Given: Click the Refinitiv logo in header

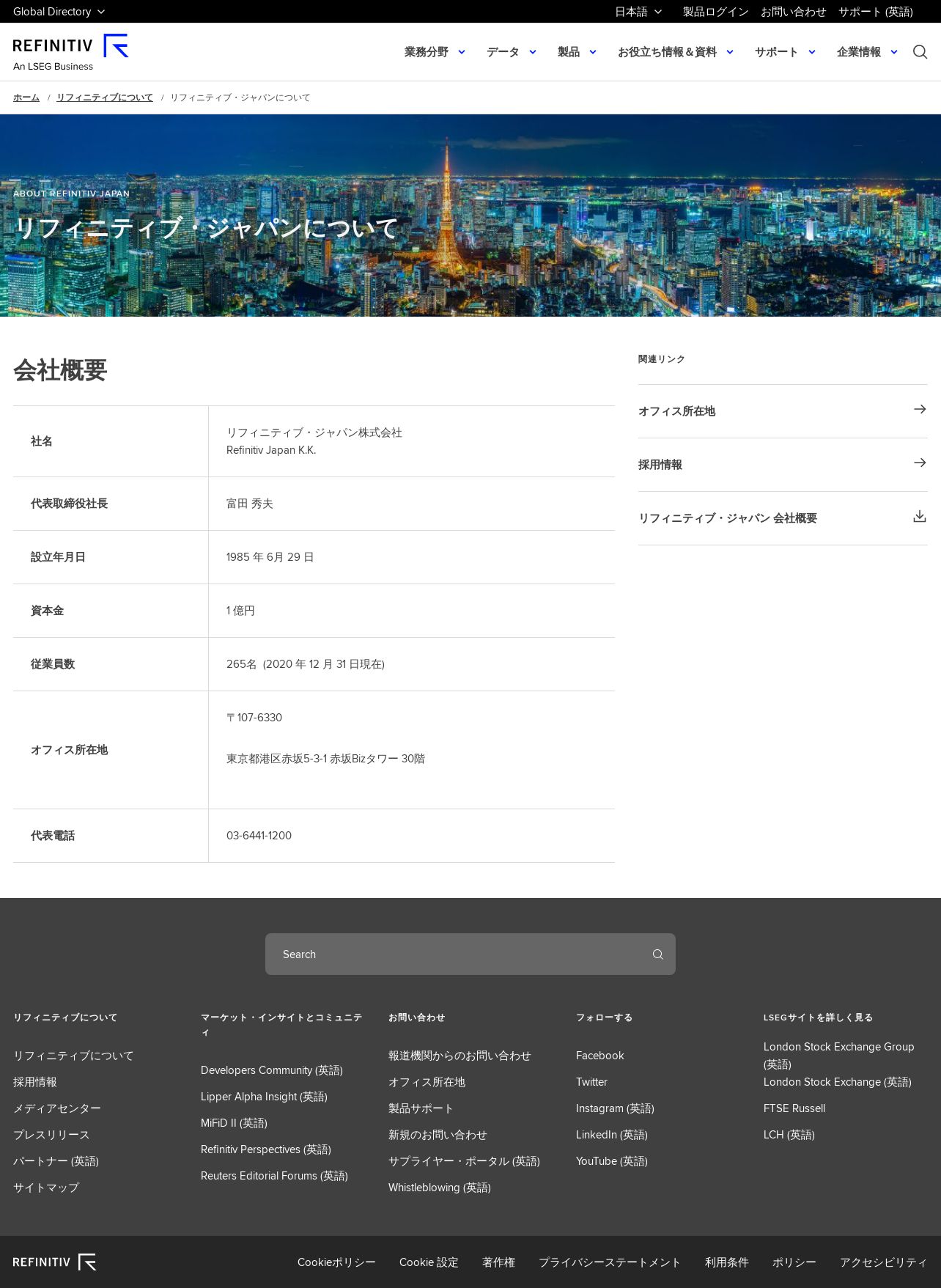Looking at the screenshot, I should tap(70, 52).
